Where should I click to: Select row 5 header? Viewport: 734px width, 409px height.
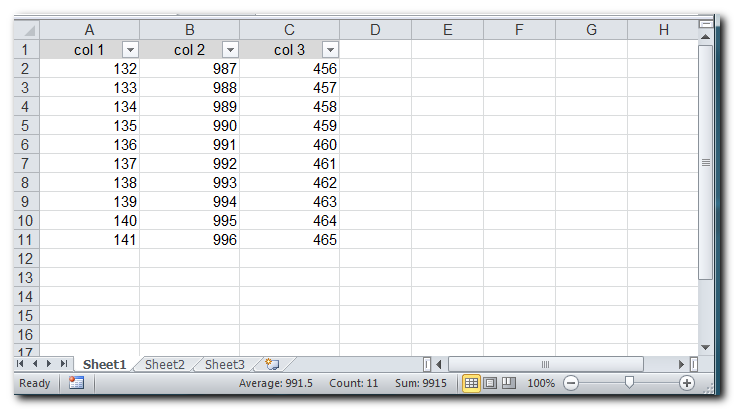click(26, 126)
